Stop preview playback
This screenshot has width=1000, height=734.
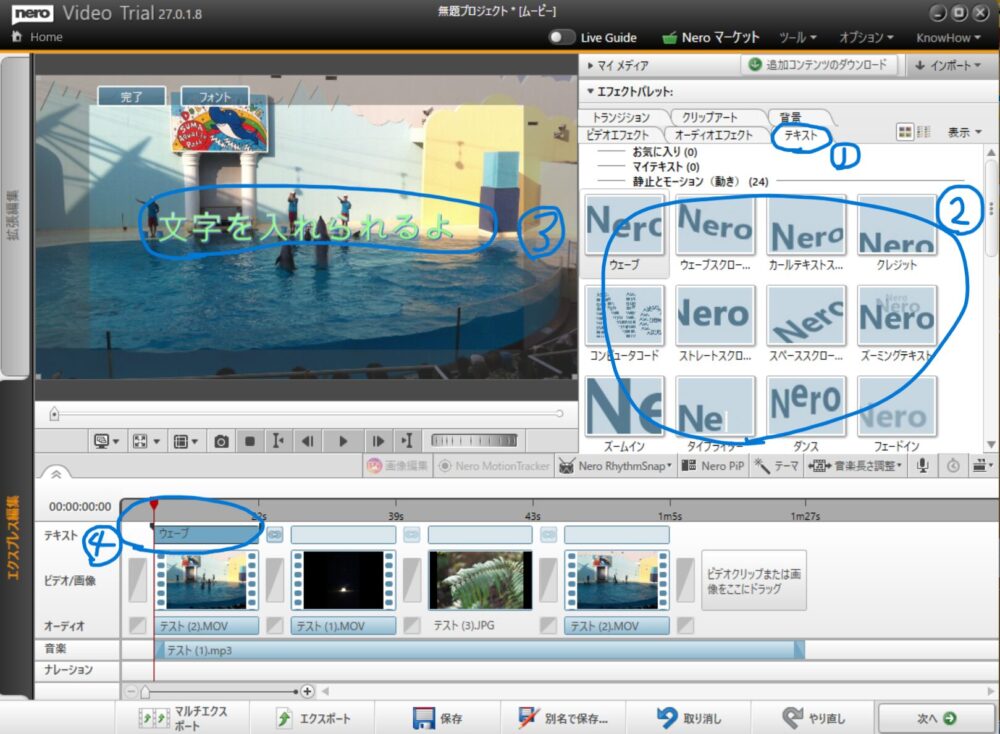pos(250,441)
